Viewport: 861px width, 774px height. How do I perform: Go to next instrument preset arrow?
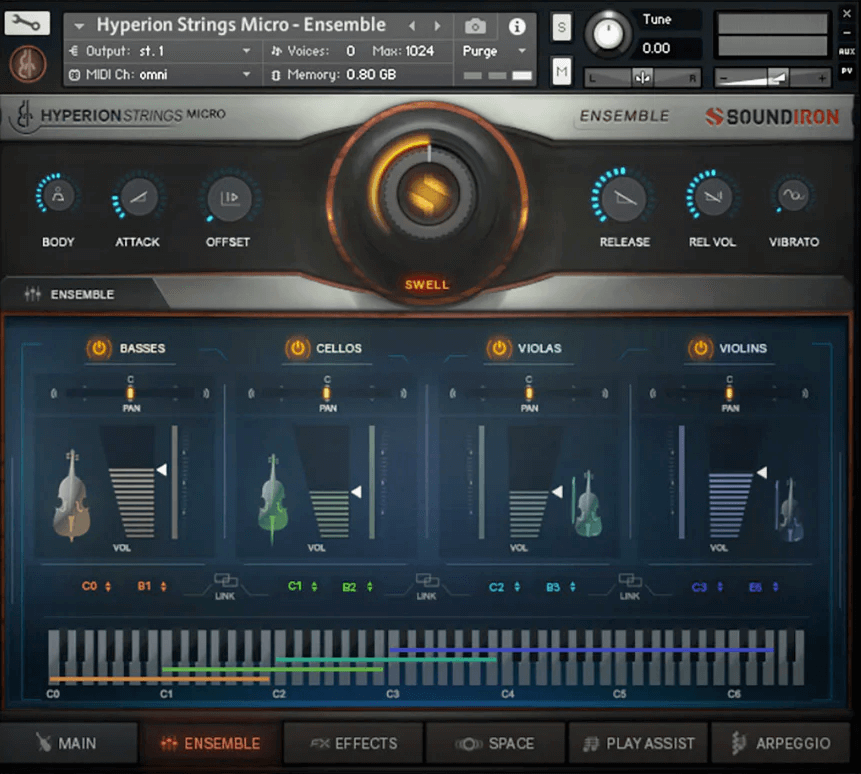click(437, 26)
